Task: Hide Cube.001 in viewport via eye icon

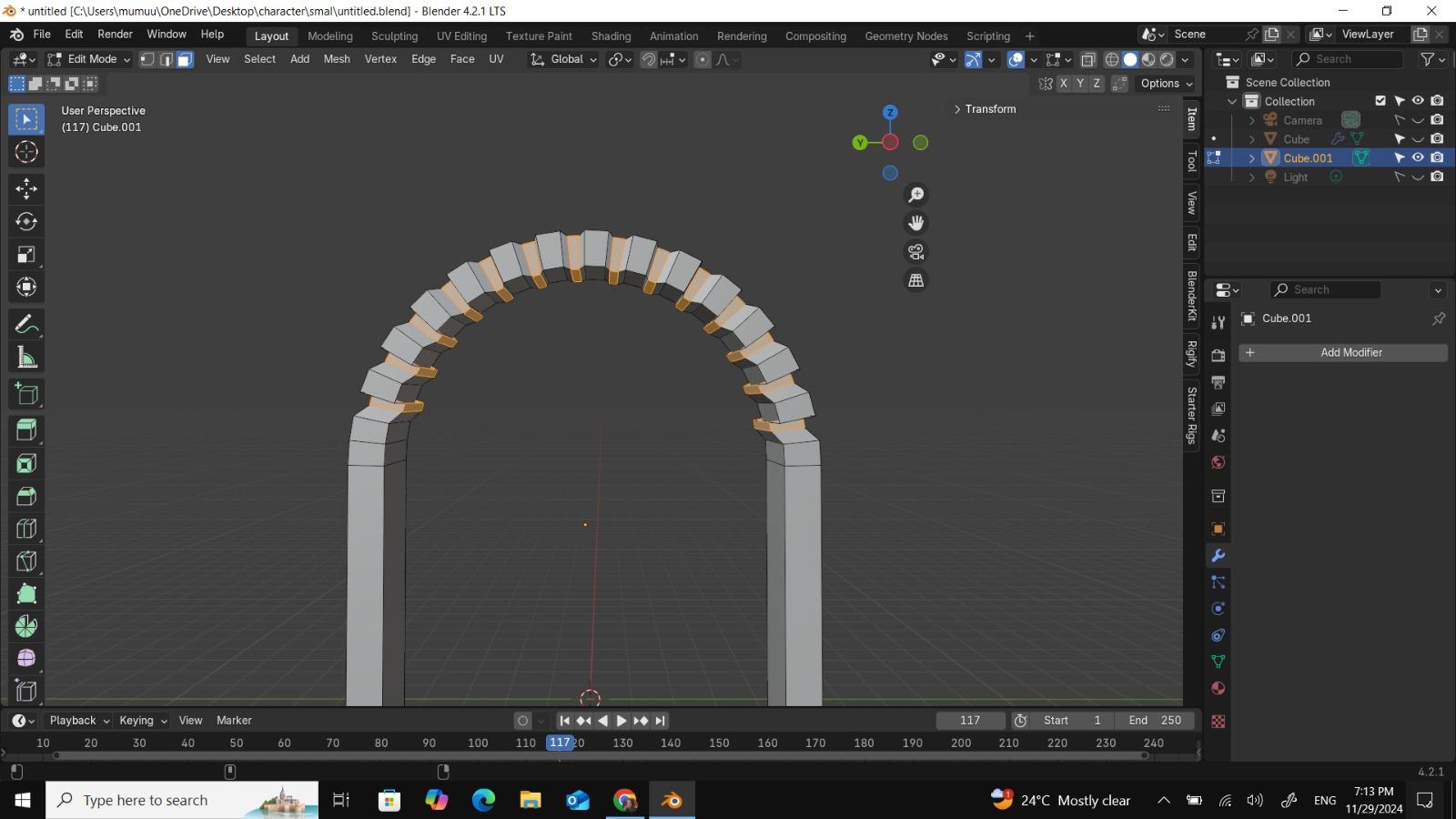Action: click(1418, 157)
